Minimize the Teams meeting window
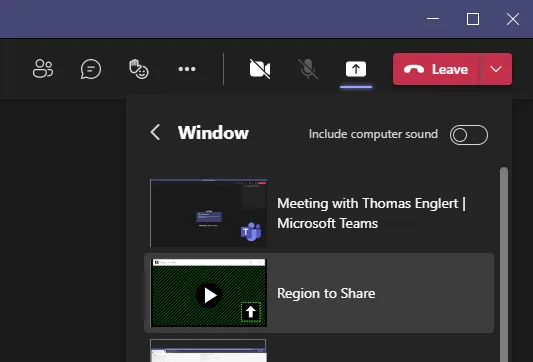Screen dimensions: 533x362 [x=433, y=19]
